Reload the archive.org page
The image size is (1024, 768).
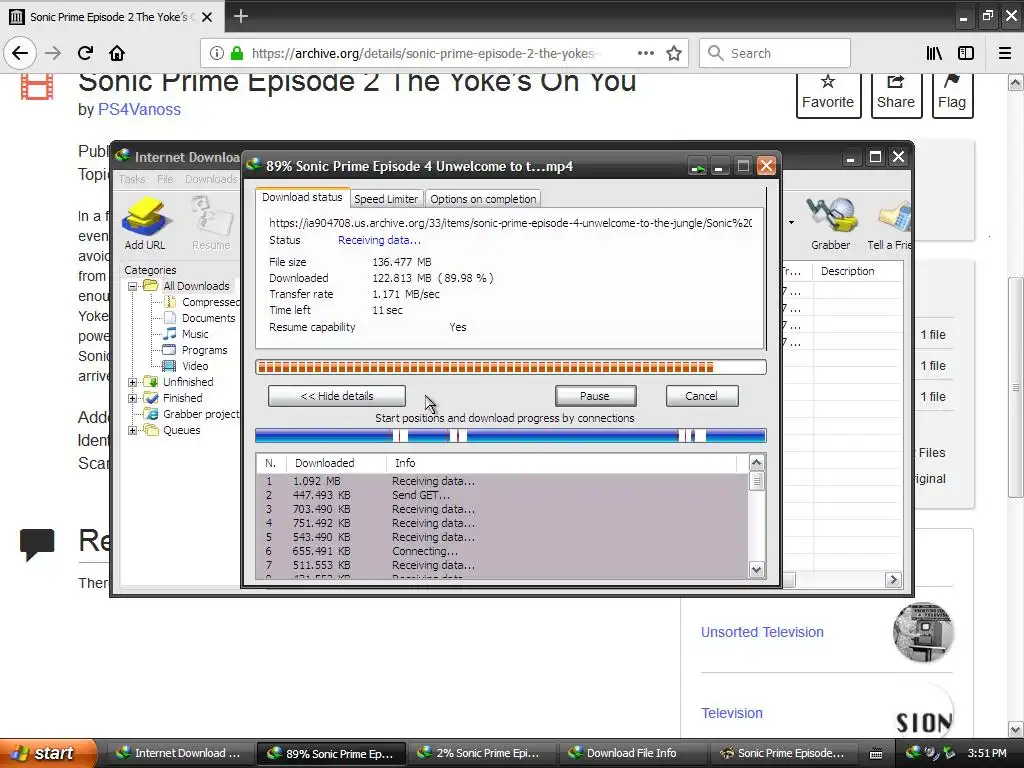coord(85,54)
